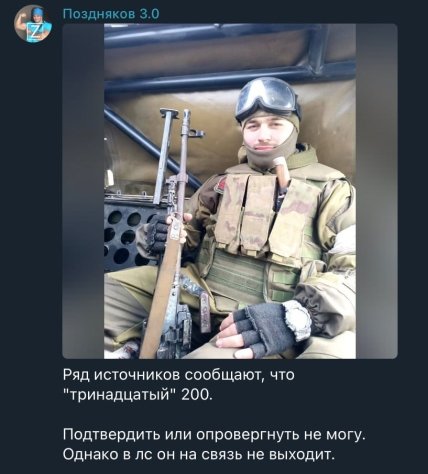Open the Поздняков 3.0 channel avatar
The height and width of the screenshot is (474, 428).
(33, 23)
